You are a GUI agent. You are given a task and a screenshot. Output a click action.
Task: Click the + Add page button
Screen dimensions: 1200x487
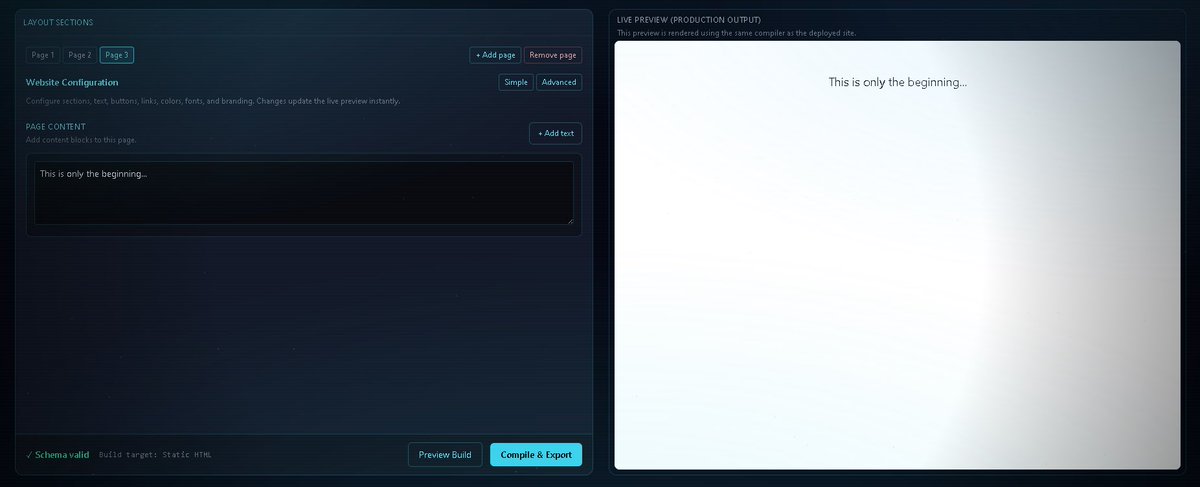click(x=495, y=55)
